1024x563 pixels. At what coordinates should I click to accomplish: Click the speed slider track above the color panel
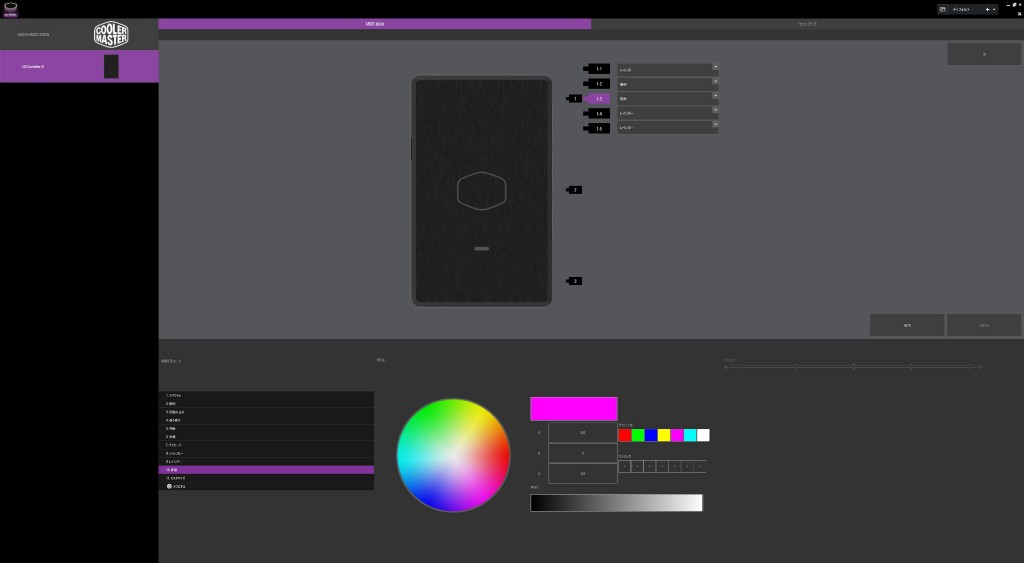(x=853, y=367)
